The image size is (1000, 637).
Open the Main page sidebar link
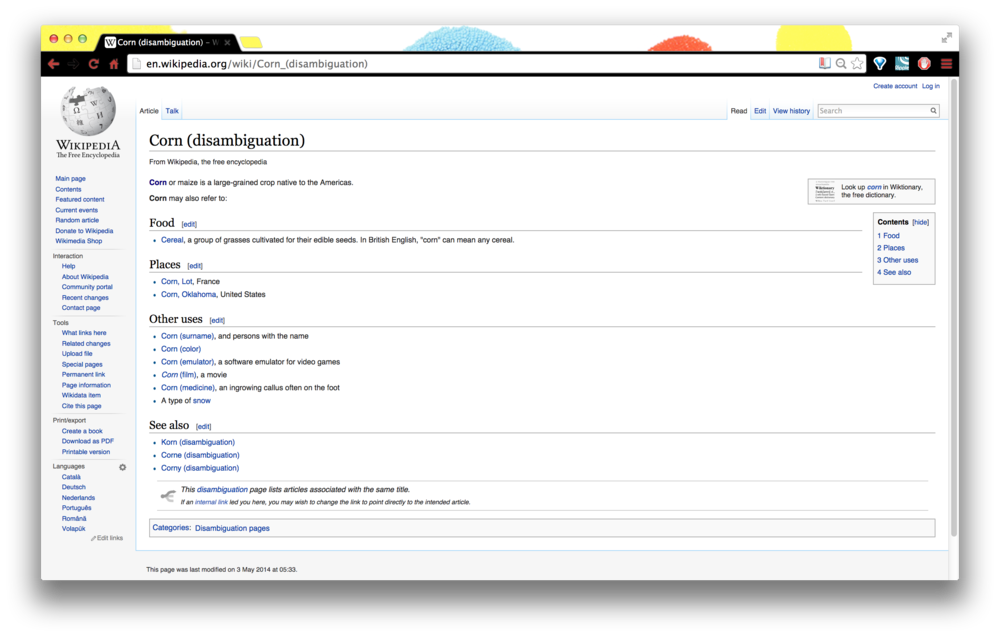click(x=70, y=179)
